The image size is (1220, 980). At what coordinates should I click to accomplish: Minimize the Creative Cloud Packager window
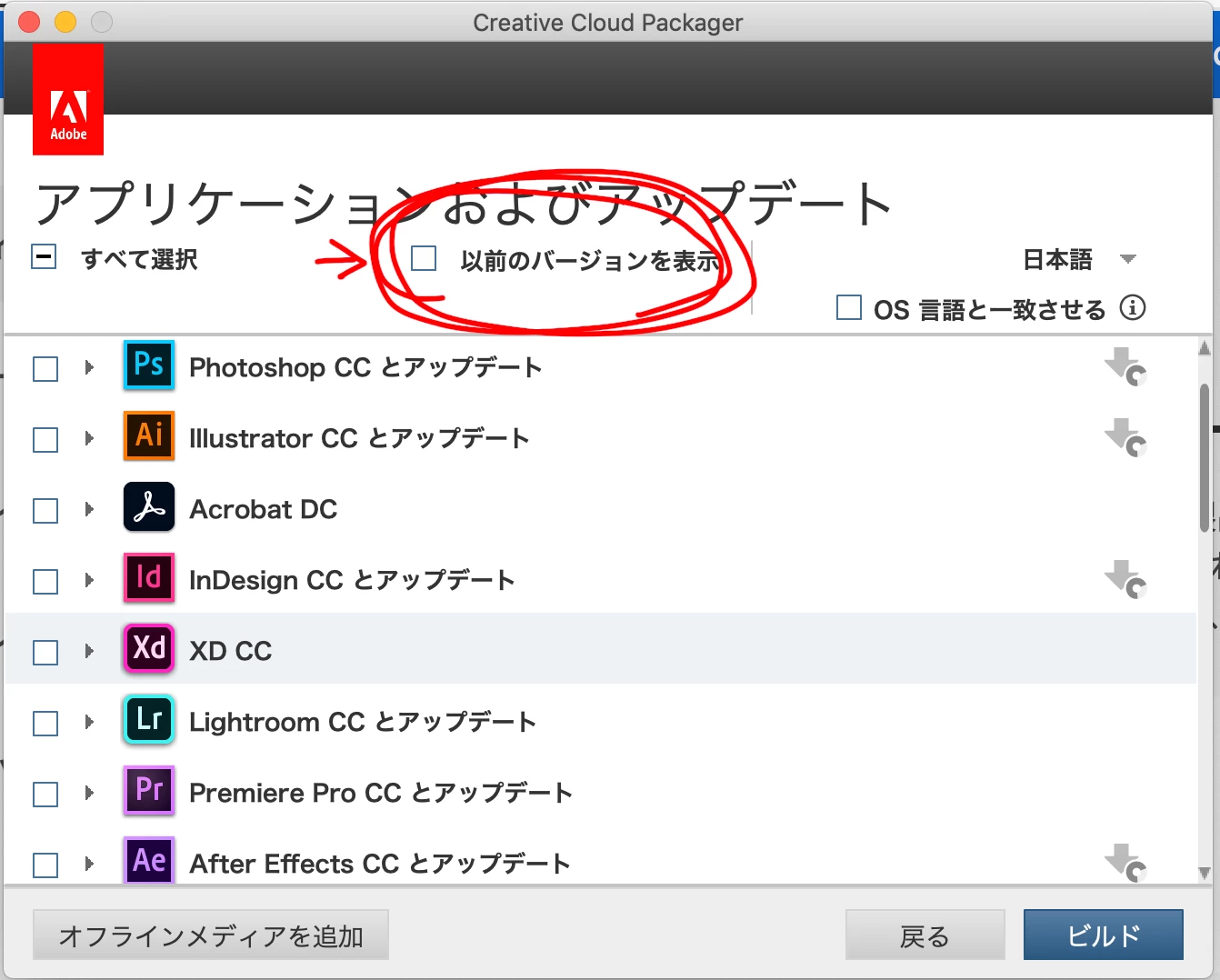coord(65,22)
